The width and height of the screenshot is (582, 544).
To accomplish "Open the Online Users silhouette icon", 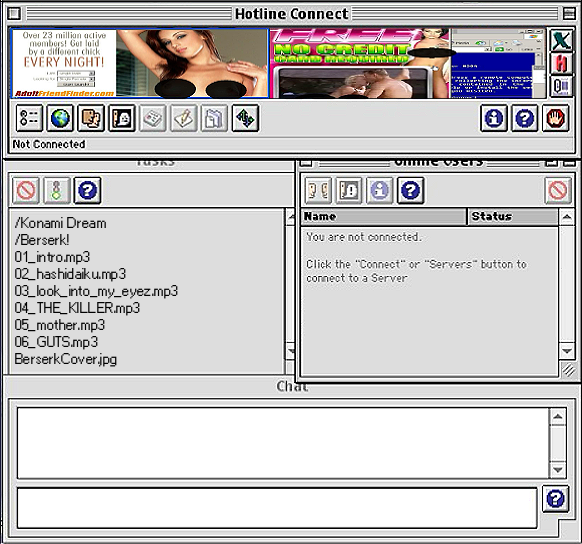I will [122, 118].
